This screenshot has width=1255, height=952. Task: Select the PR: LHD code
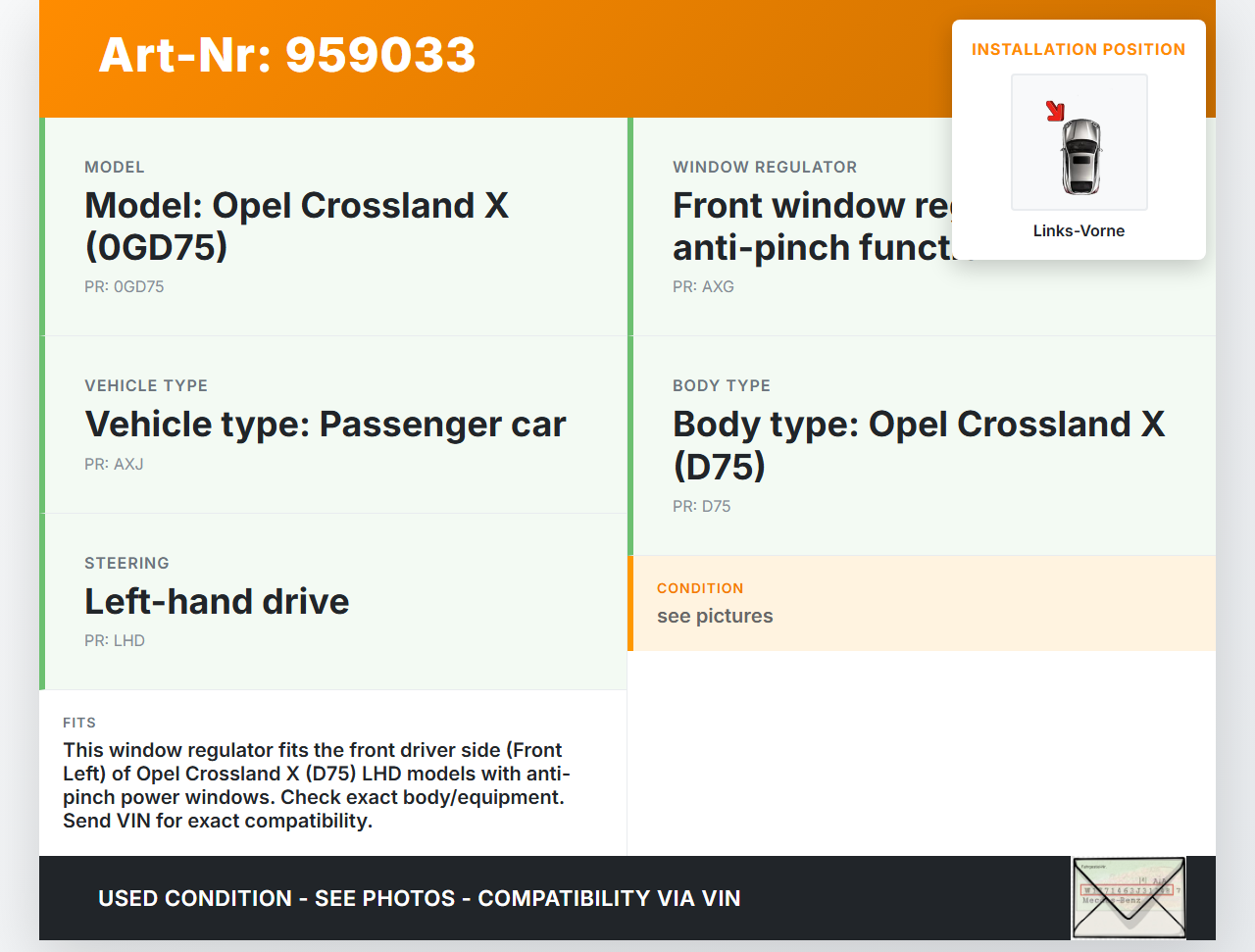(115, 640)
